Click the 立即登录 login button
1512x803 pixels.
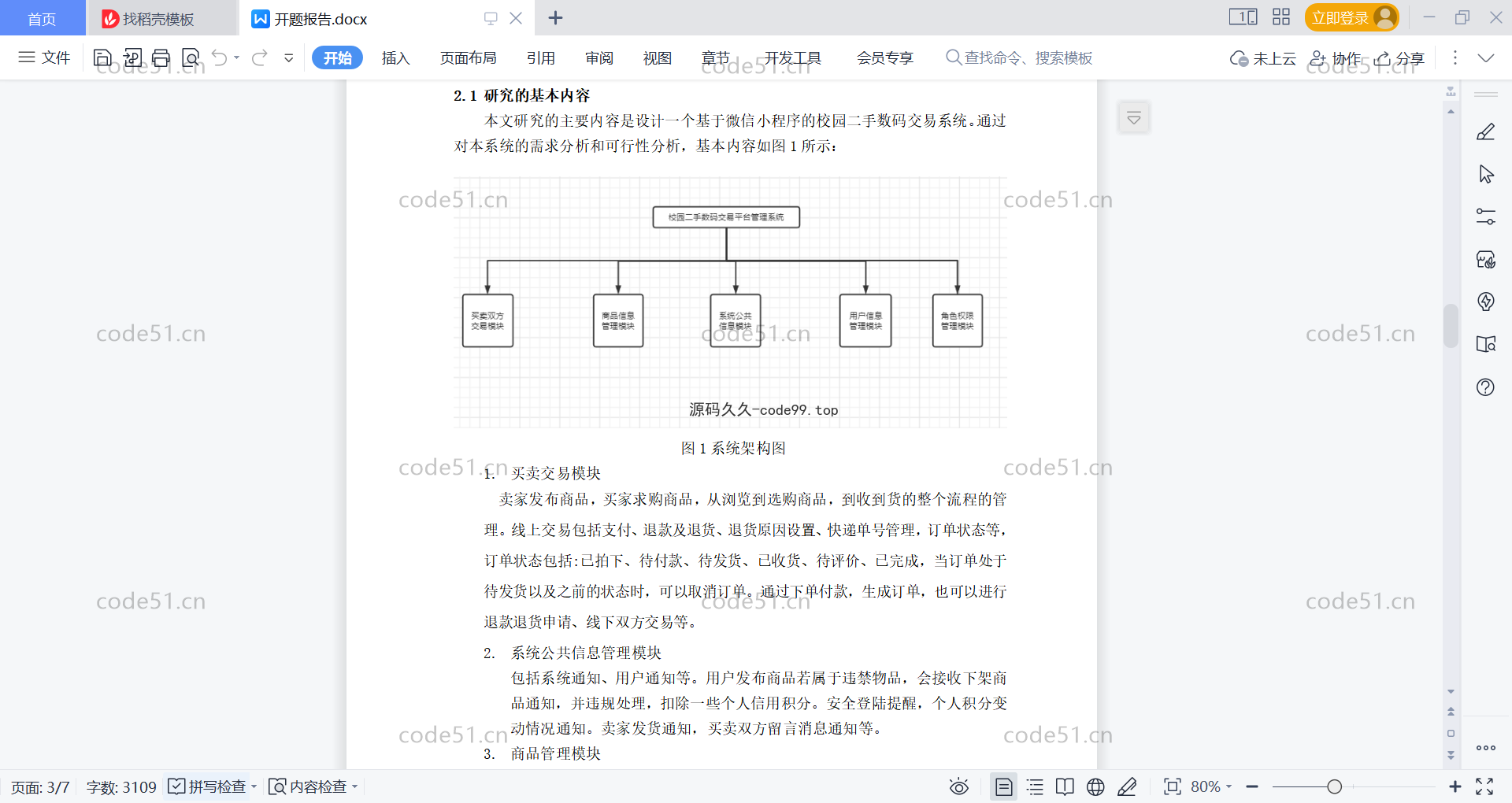point(1351,17)
